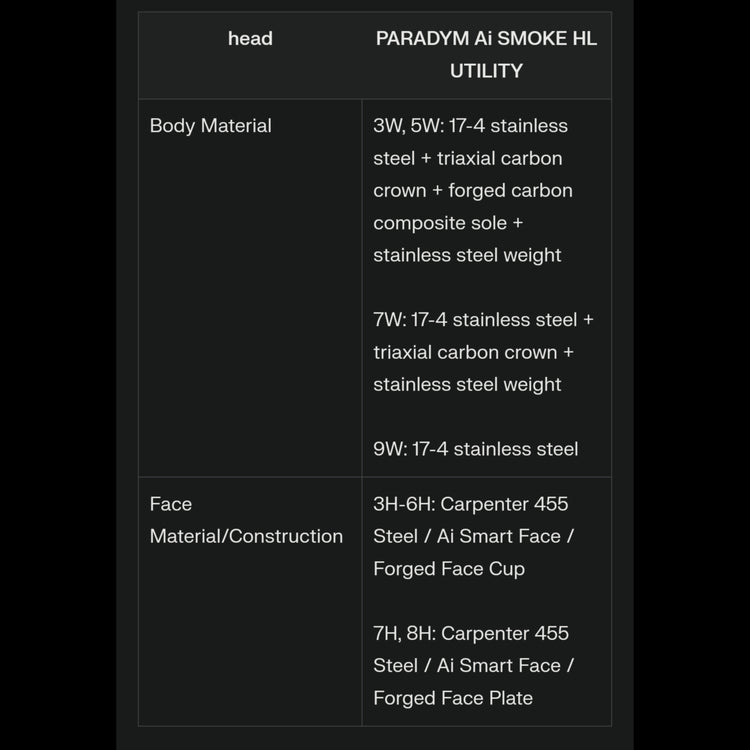Click the "7H, 8H: Carpenter 455" line
750x750 pixels.
pos(471,633)
